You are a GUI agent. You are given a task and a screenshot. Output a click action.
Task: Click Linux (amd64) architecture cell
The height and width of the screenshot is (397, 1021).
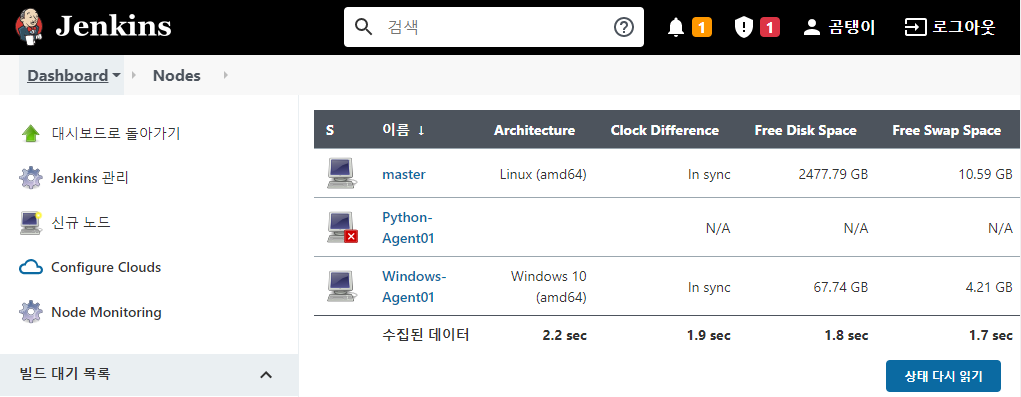[543, 174]
